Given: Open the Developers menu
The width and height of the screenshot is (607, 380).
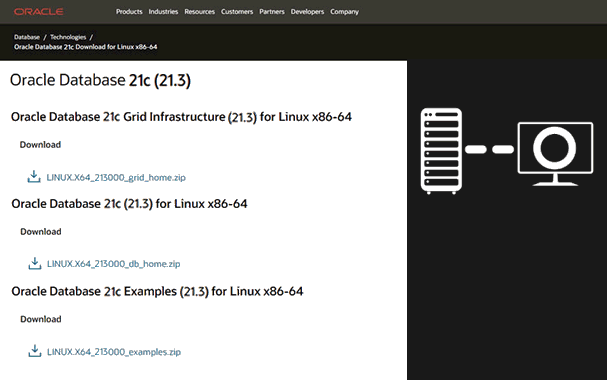Looking at the screenshot, I should click(x=307, y=12).
